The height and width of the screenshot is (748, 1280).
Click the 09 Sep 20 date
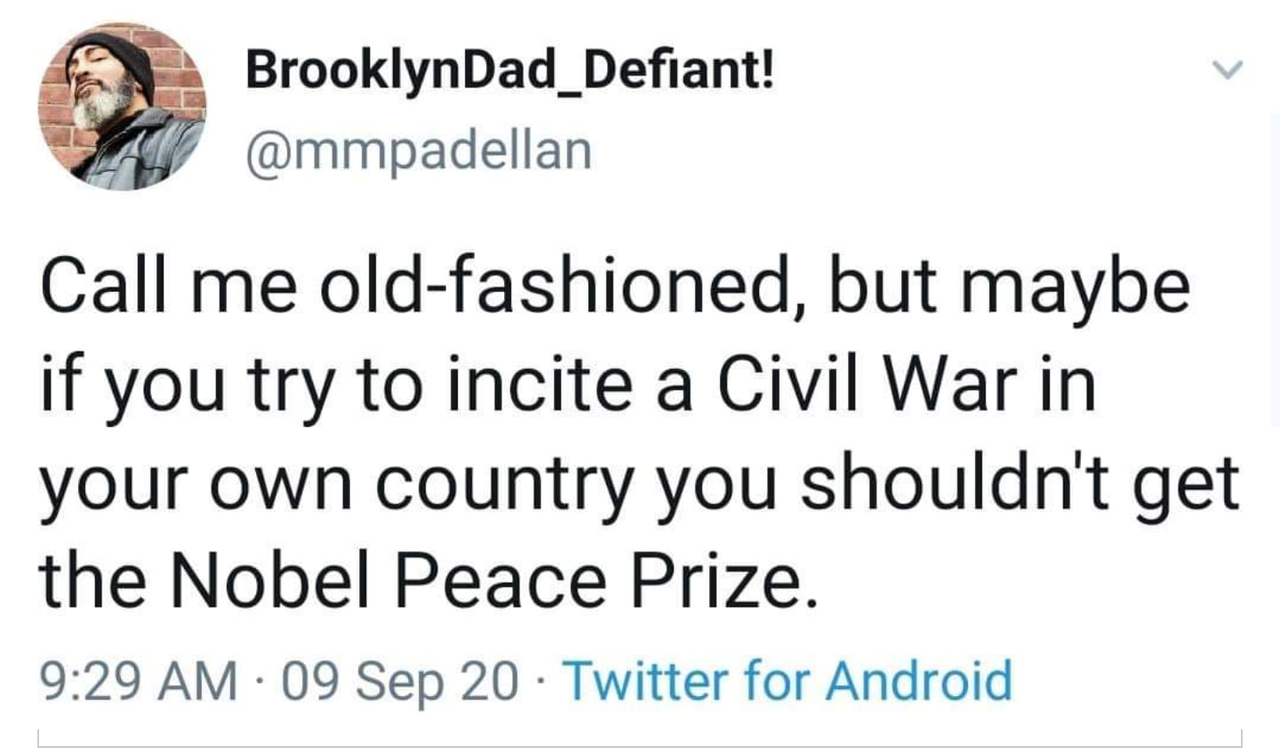coord(392,682)
